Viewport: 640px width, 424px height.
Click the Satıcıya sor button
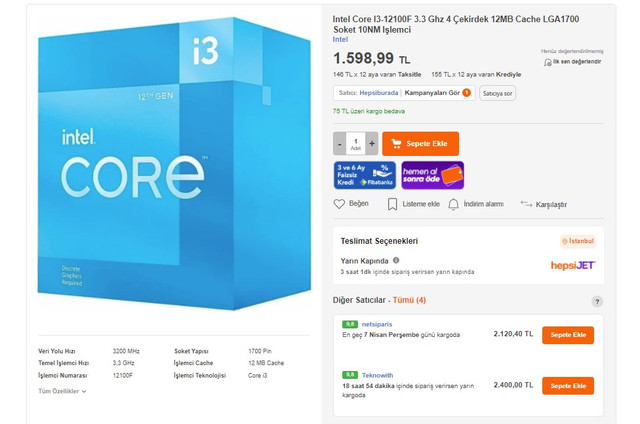(x=497, y=93)
